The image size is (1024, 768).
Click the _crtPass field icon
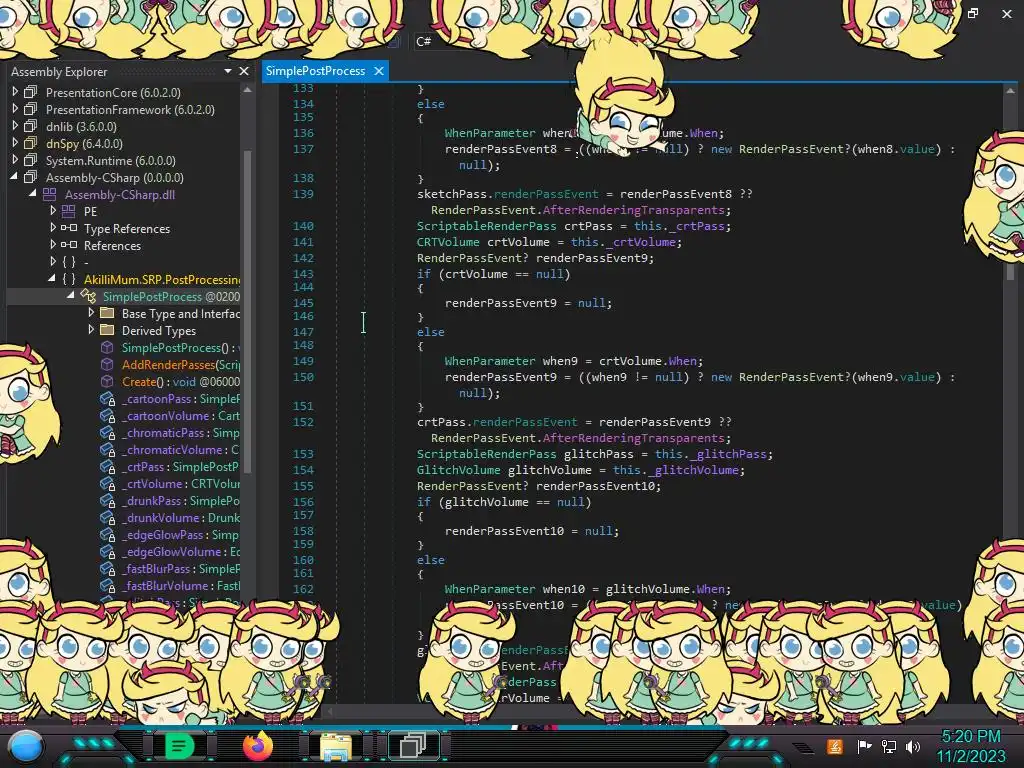click(x=107, y=466)
